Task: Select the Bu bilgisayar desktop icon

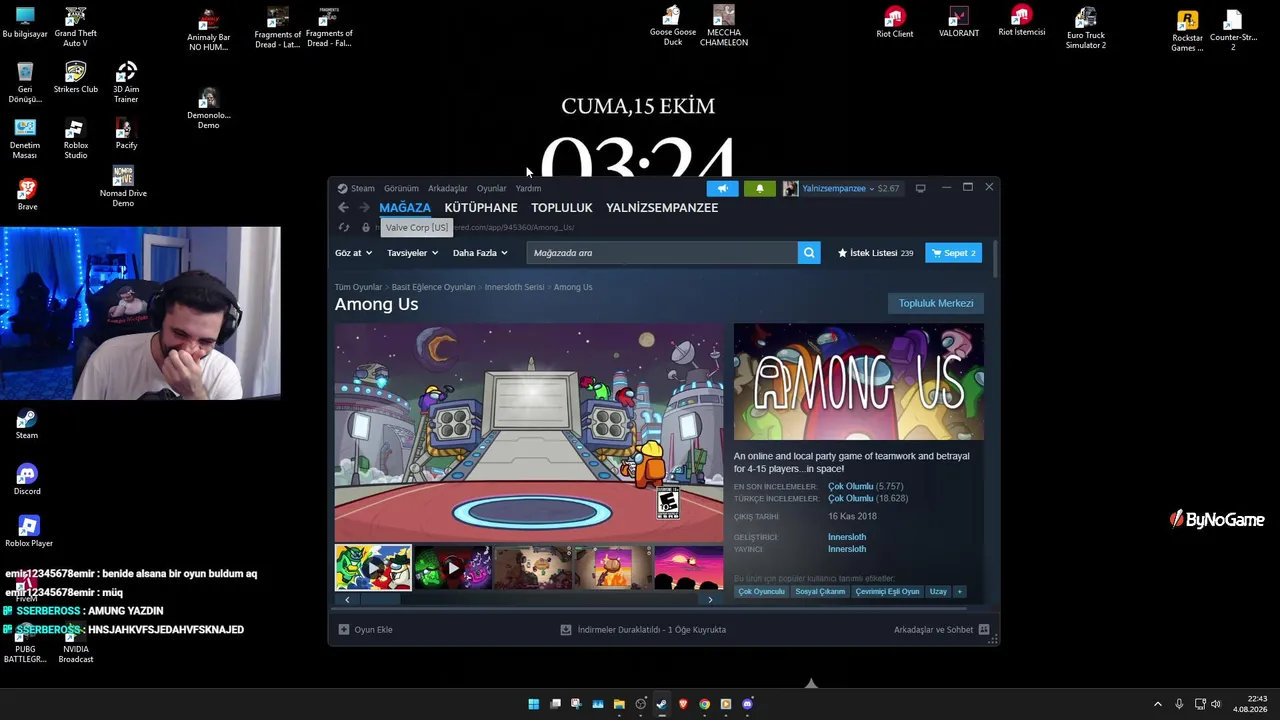Action: [25, 23]
